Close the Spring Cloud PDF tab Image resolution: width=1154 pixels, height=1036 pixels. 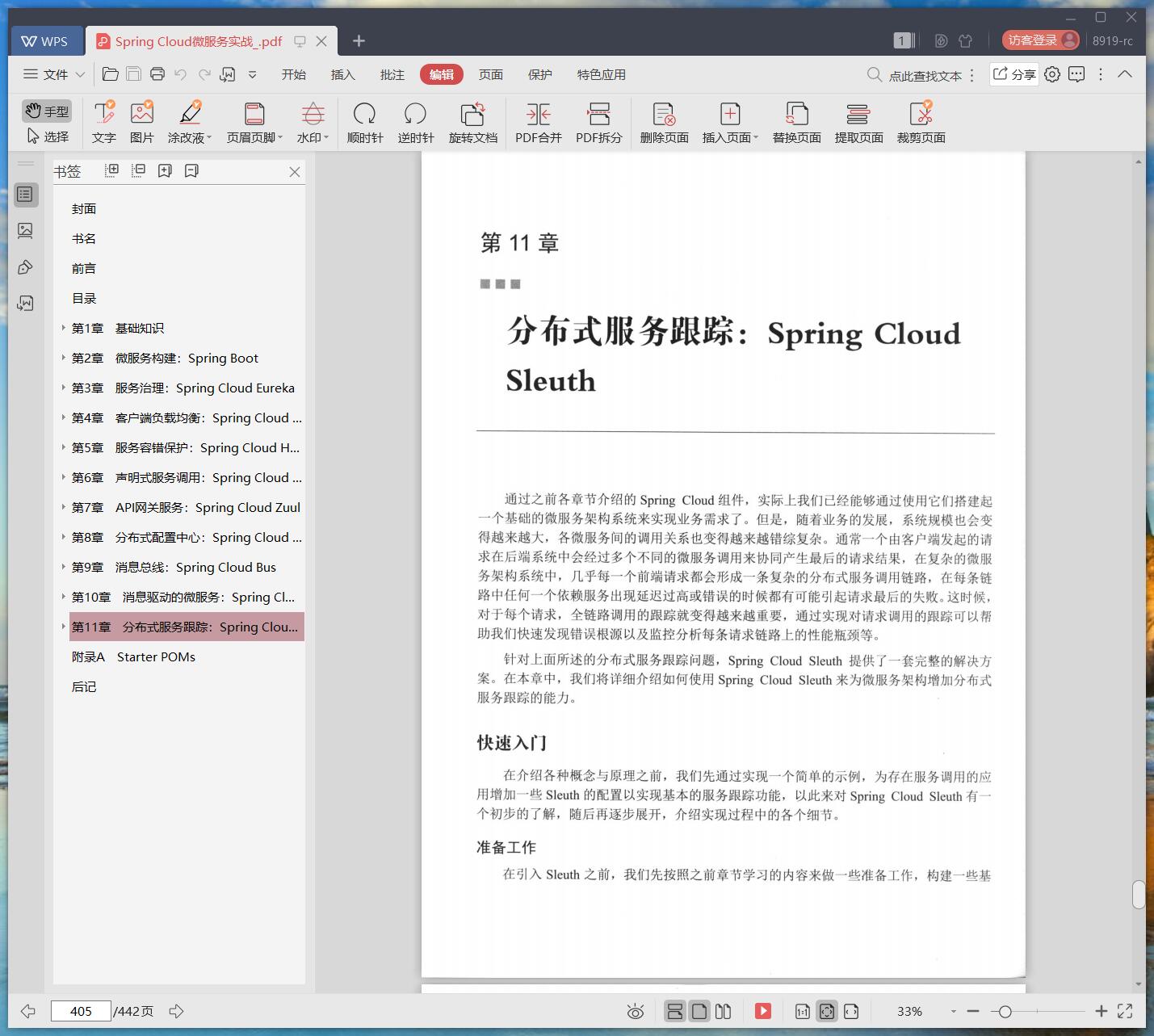tap(321, 41)
